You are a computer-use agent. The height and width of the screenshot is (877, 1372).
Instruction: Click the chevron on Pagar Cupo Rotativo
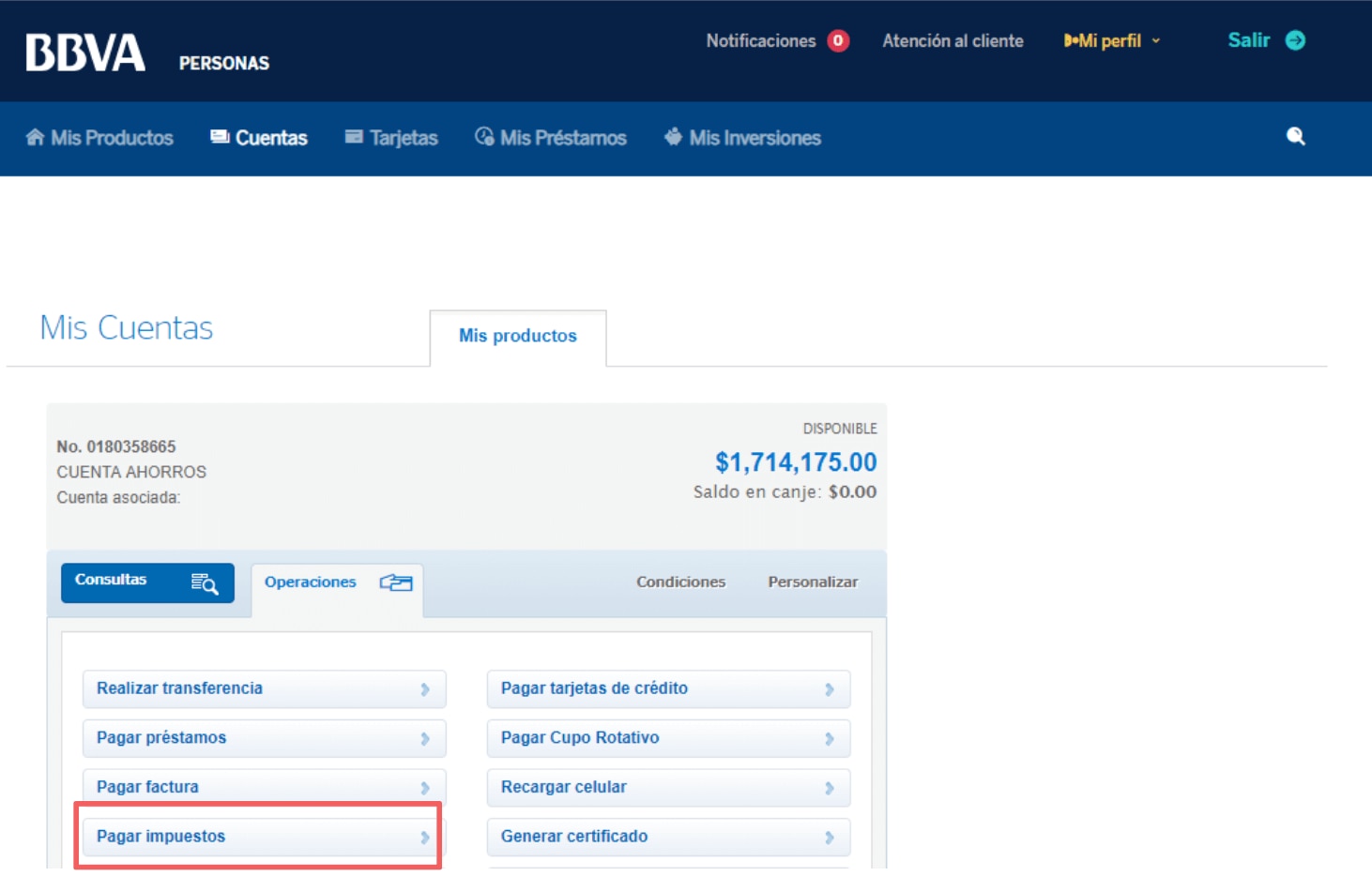pos(830,739)
